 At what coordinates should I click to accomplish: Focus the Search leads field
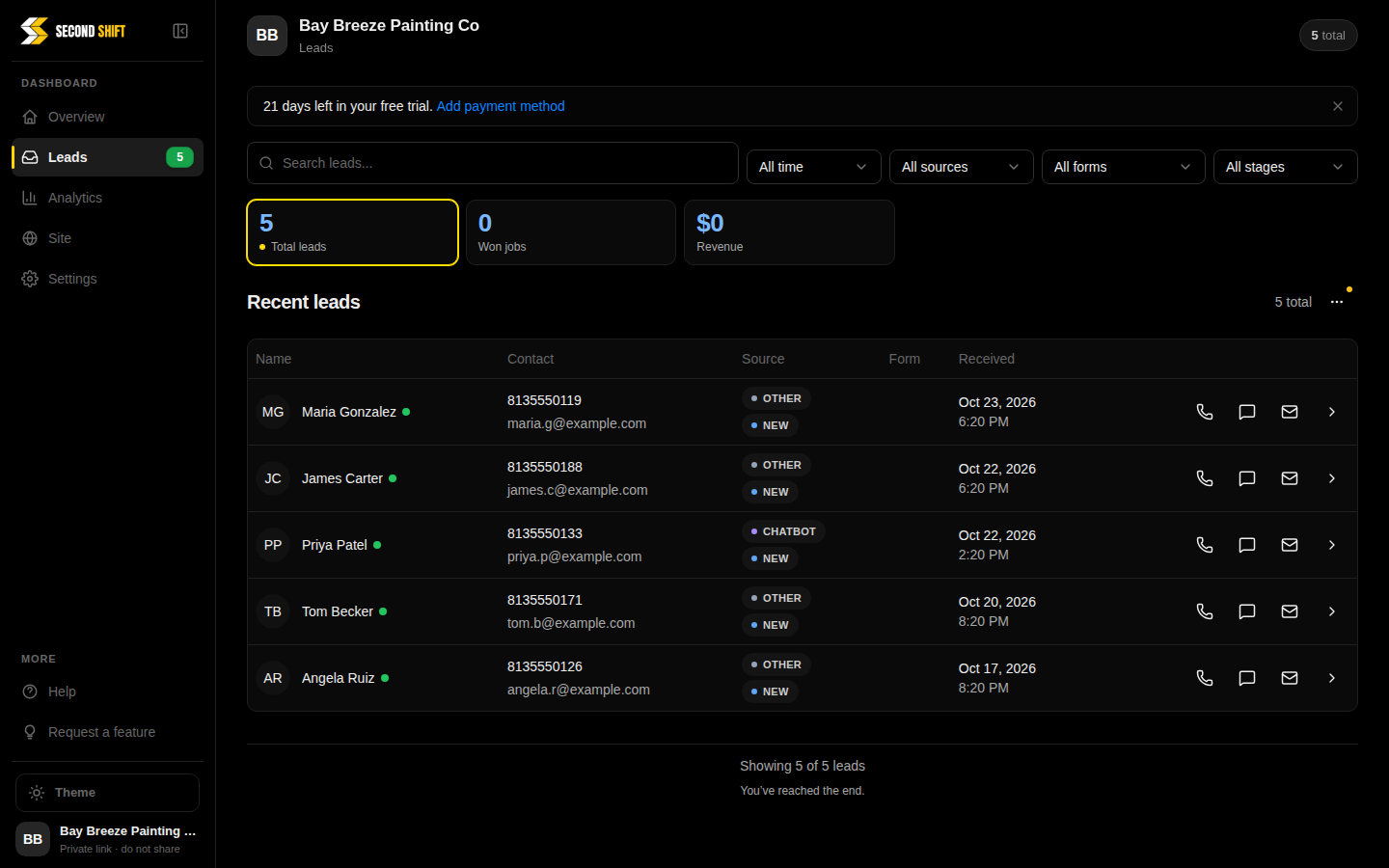click(493, 163)
